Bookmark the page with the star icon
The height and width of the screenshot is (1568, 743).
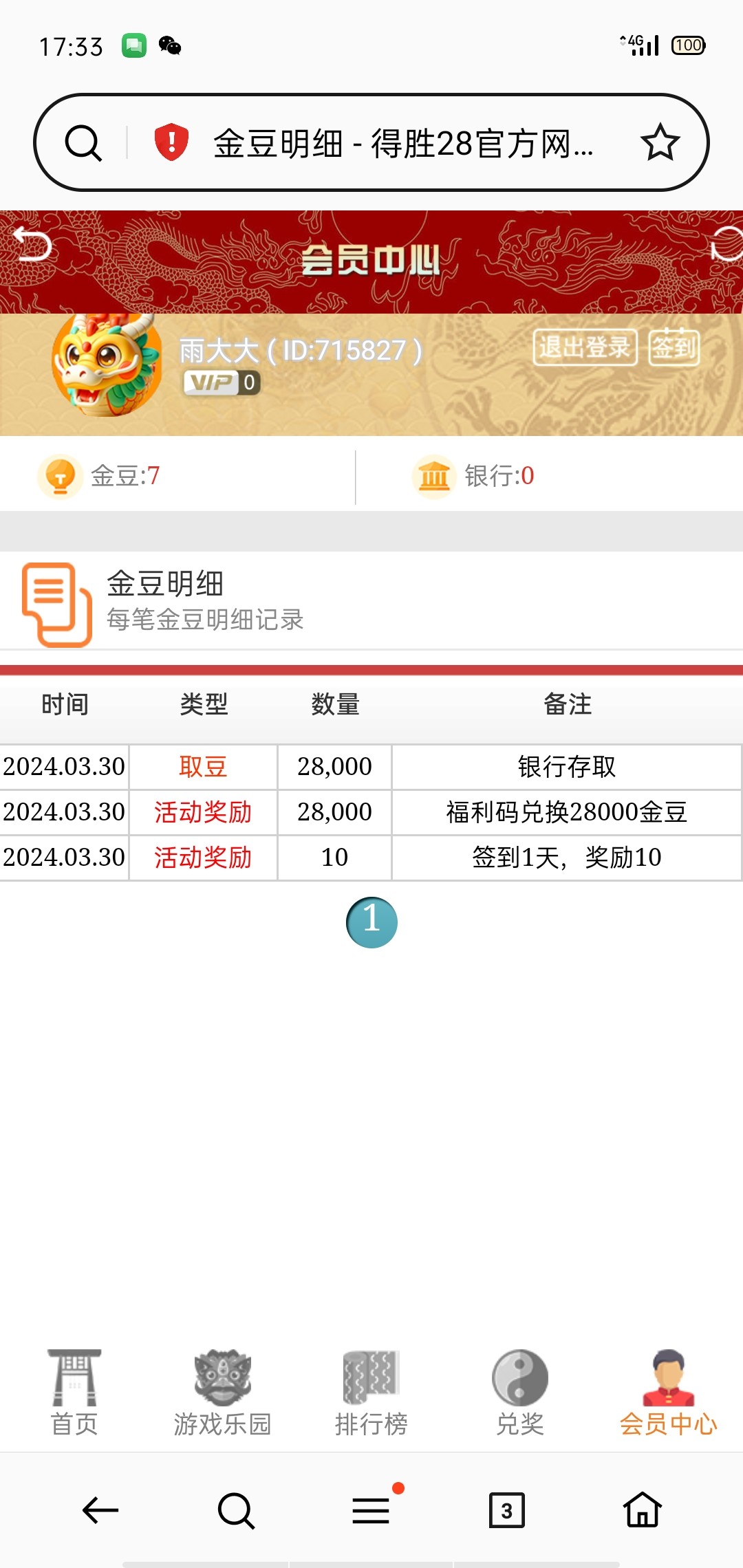660,142
